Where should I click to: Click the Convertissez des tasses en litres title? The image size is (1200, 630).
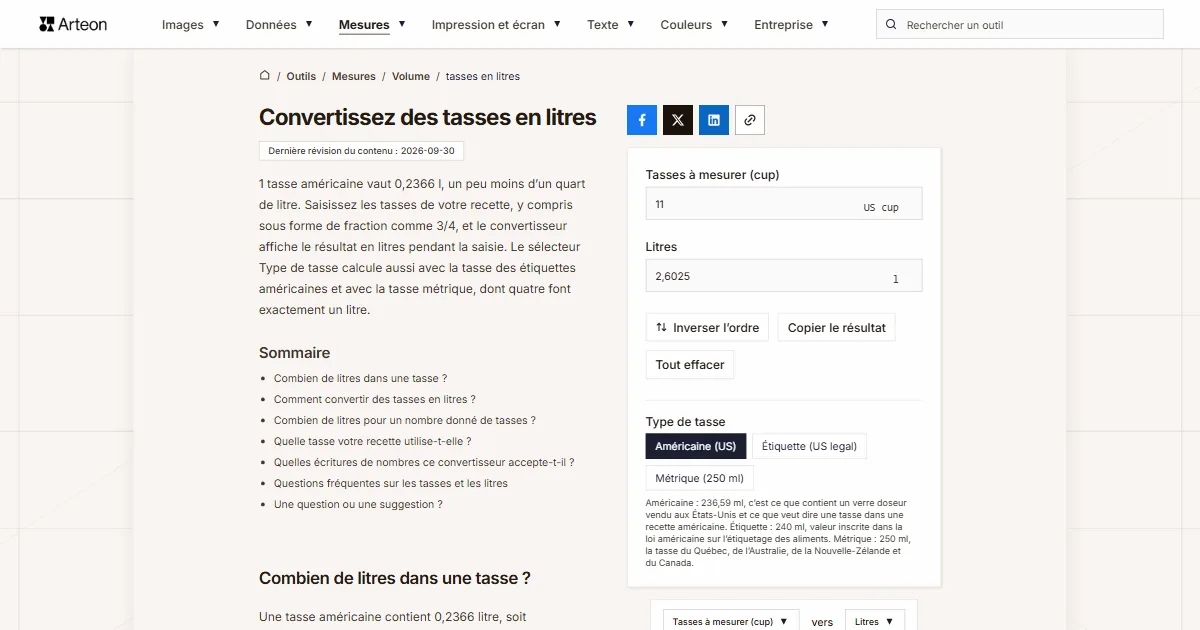point(428,118)
